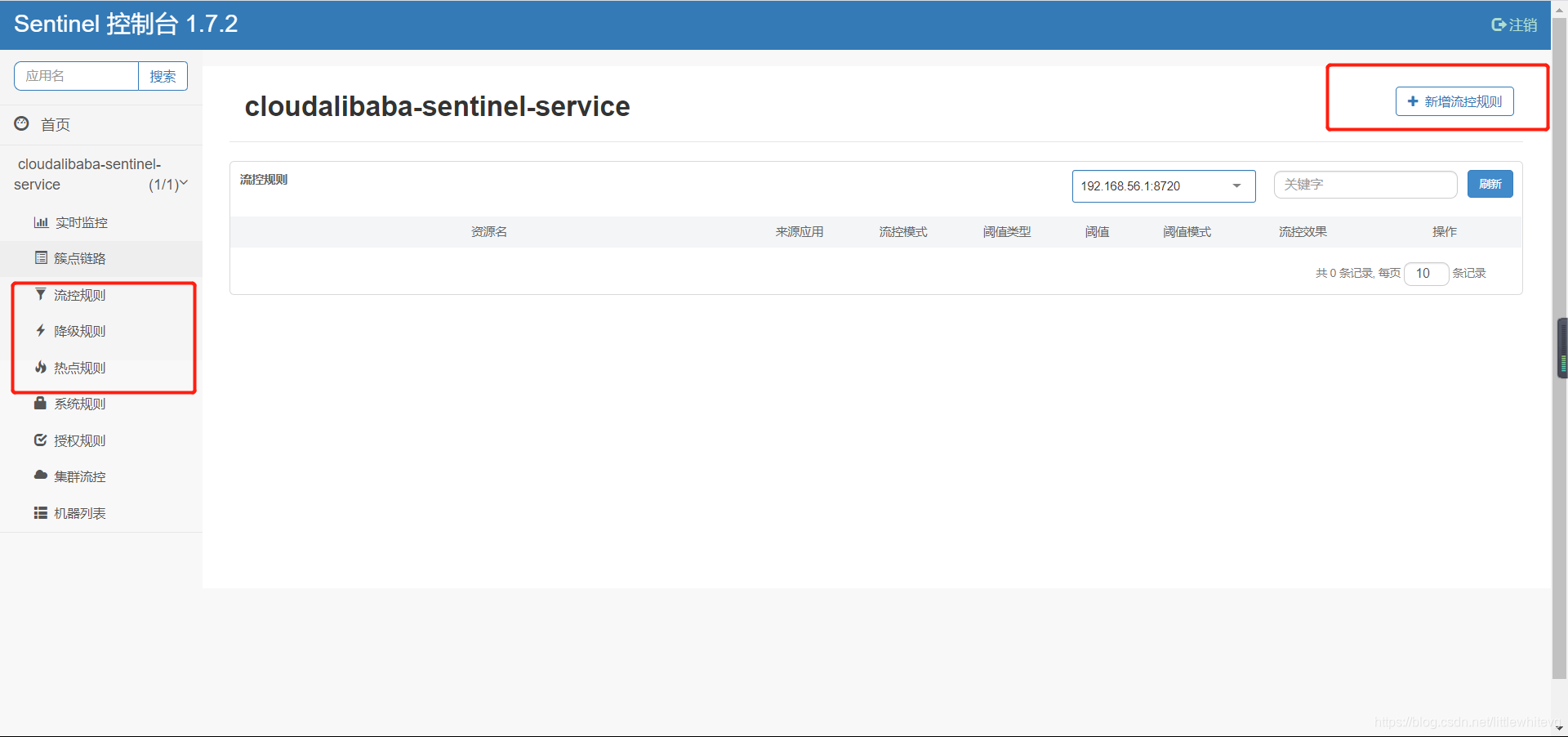Click the dropdown caret of machine selector

[x=1237, y=186]
